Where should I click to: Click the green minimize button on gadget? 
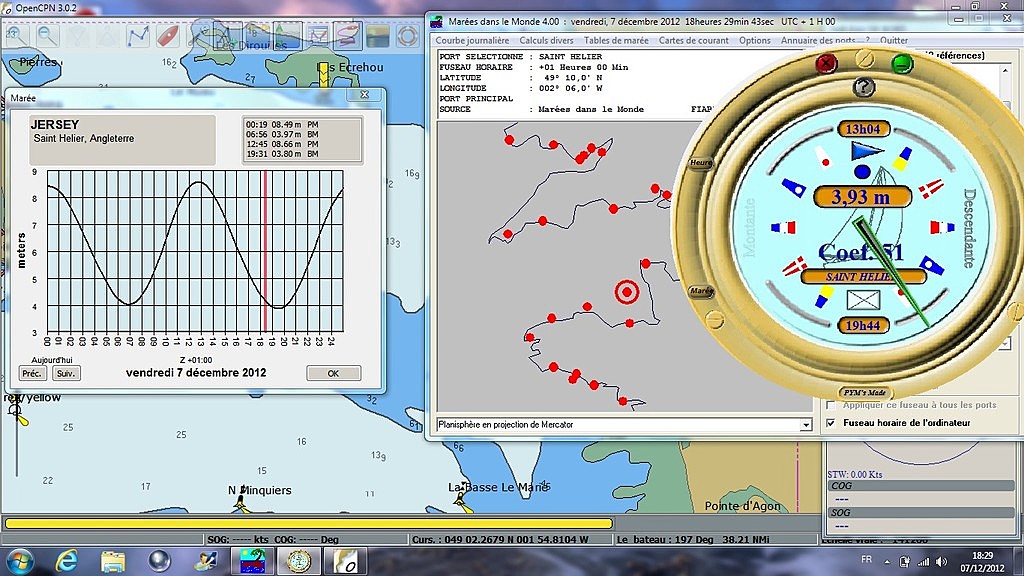[x=902, y=63]
